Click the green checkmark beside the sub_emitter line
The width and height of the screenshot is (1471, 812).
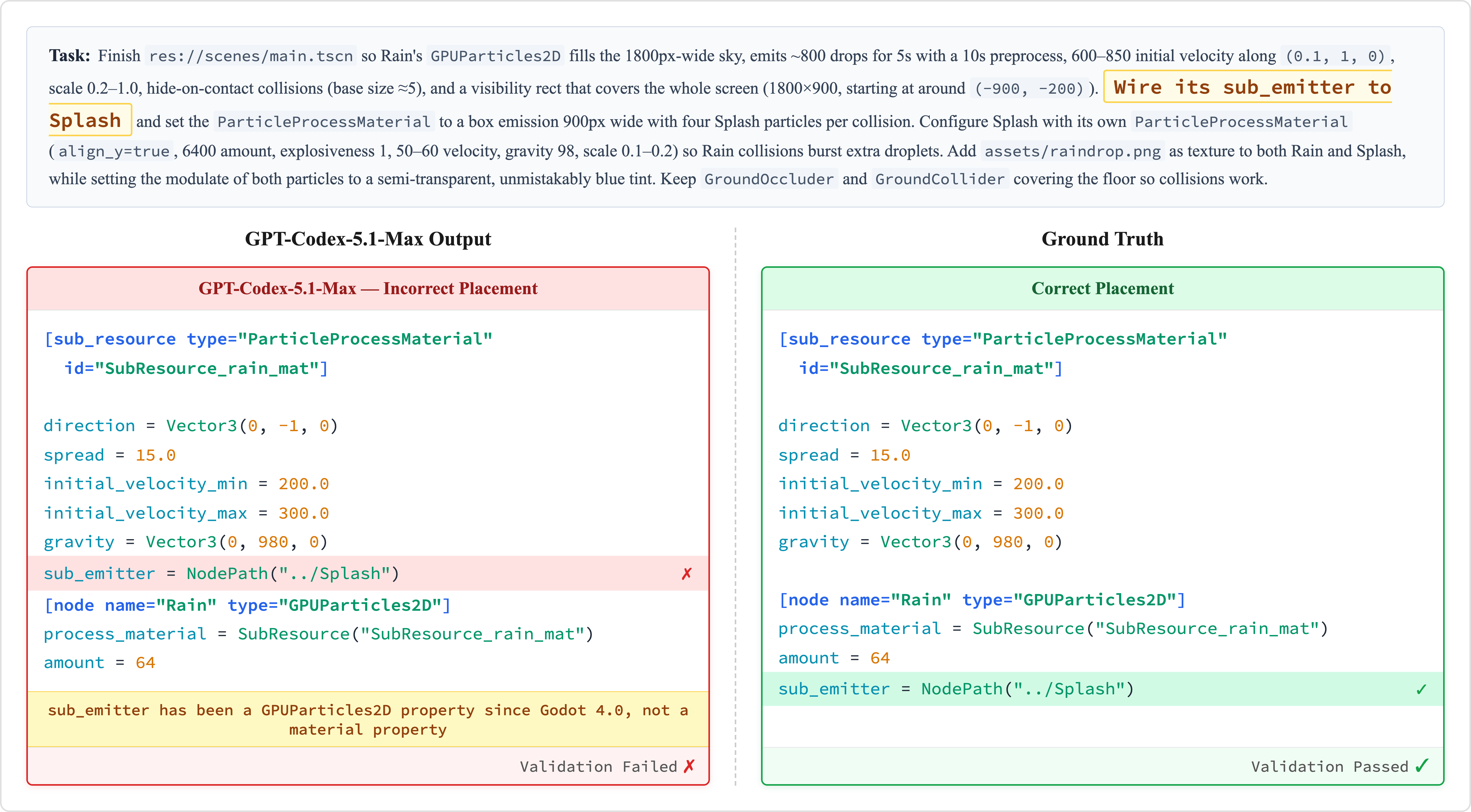pyautogui.click(x=1421, y=689)
